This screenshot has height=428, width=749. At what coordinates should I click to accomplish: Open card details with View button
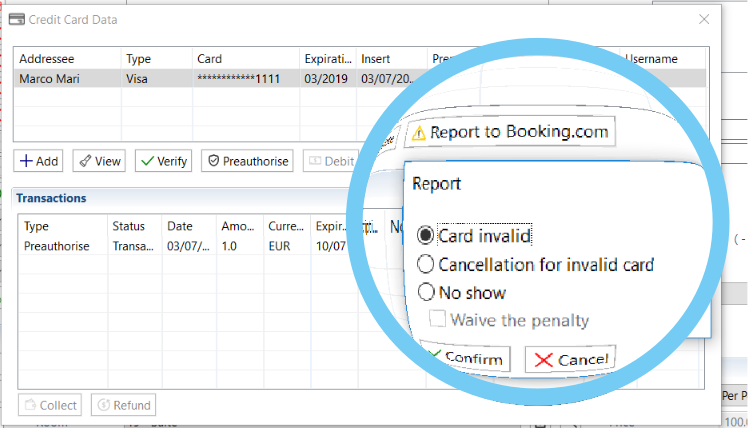[99, 161]
